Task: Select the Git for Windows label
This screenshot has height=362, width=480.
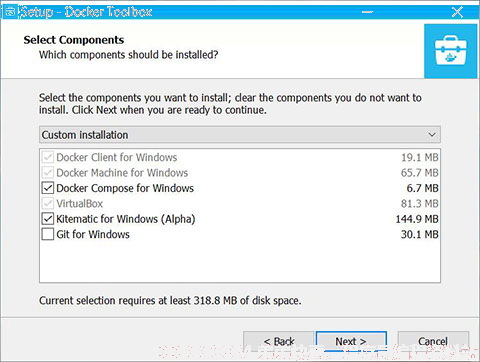Action: pyautogui.click(x=93, y=234)
